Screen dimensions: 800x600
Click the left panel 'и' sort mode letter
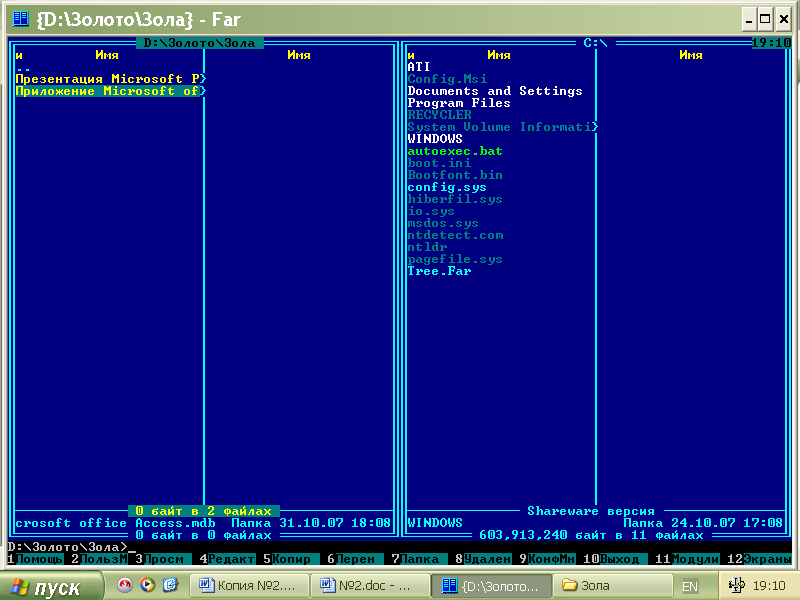pos(19,55)
